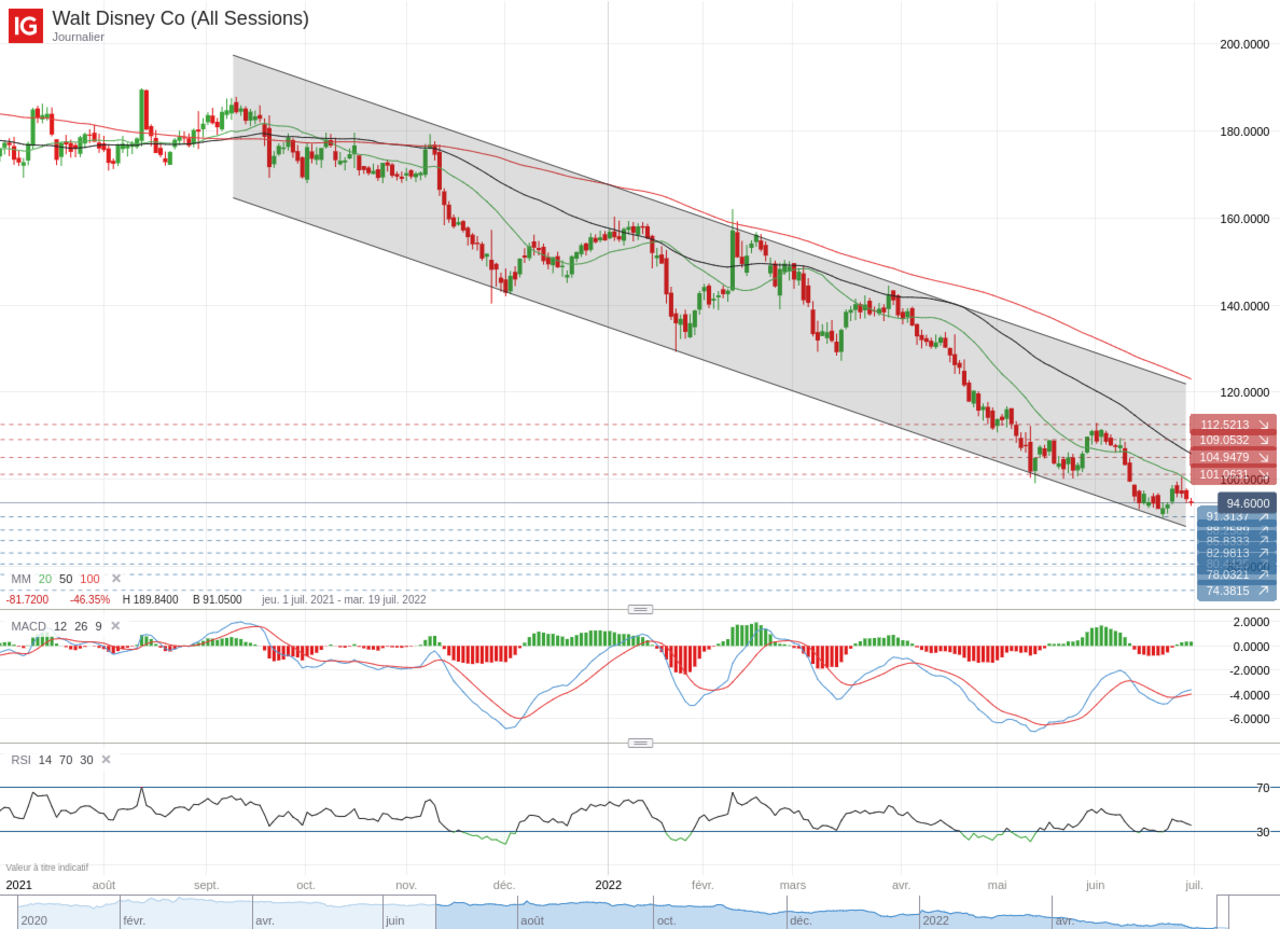The image size is (1280, 929).
Task: Select the 82.9813 support level tag
Action: coord(1237,552)
